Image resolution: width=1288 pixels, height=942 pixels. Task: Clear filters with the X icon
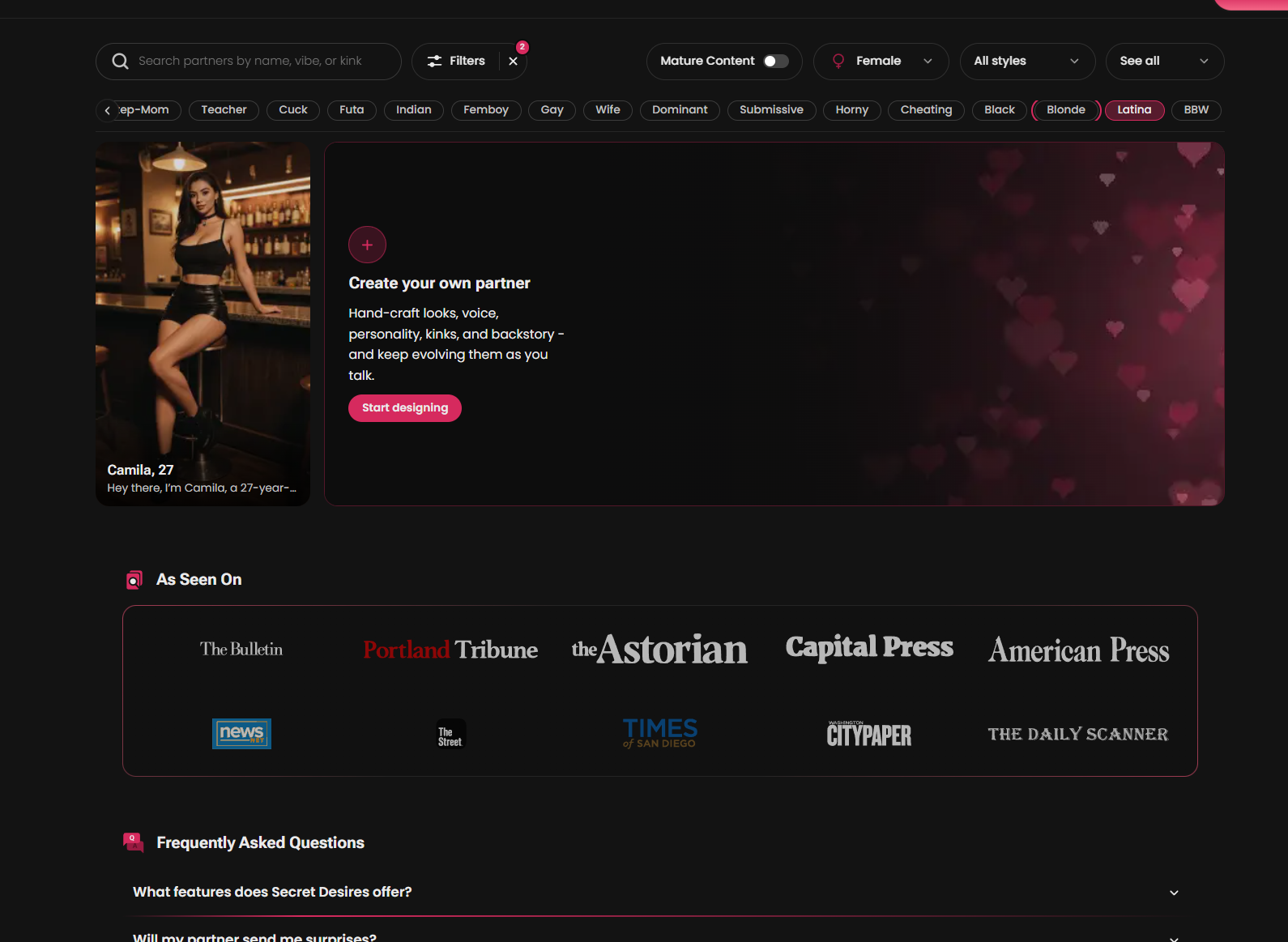513,62
